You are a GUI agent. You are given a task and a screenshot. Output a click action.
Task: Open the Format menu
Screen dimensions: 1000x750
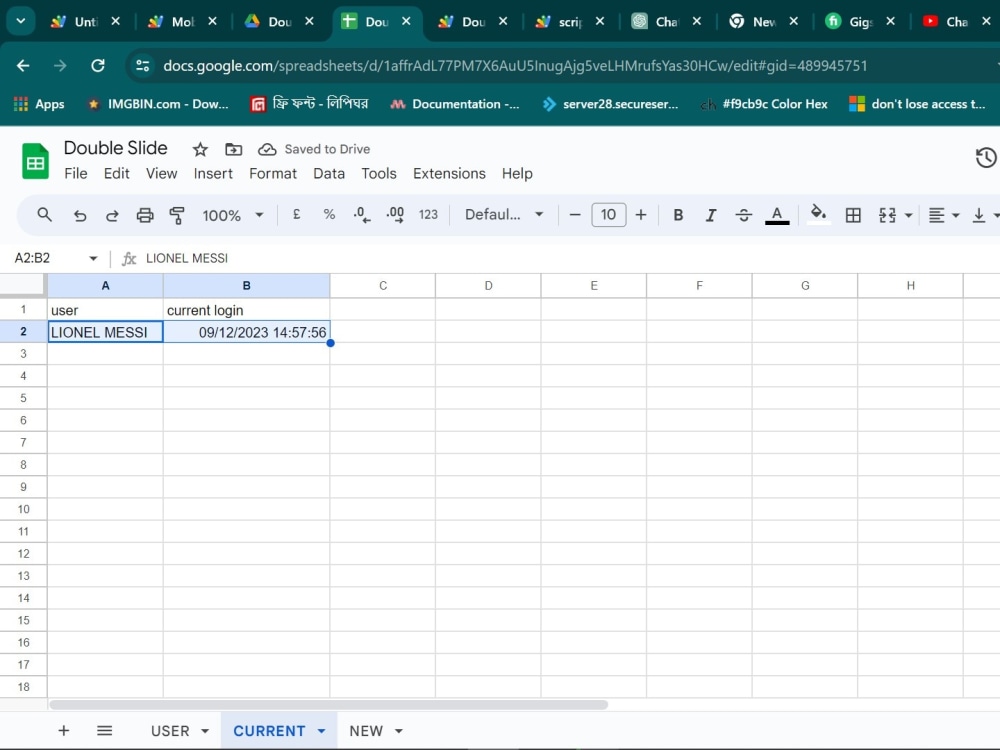coord(273,173)
